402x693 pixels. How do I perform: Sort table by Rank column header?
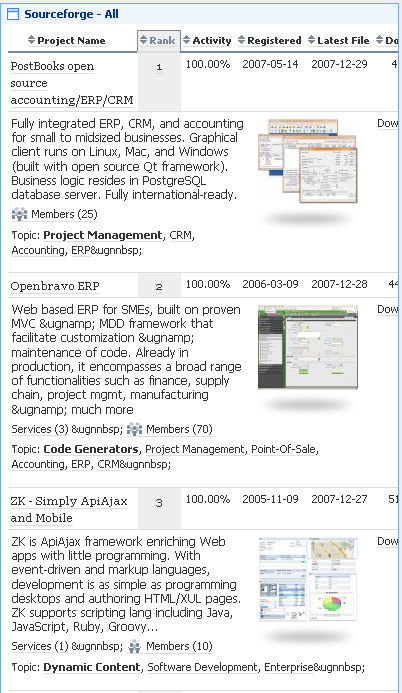162,41
